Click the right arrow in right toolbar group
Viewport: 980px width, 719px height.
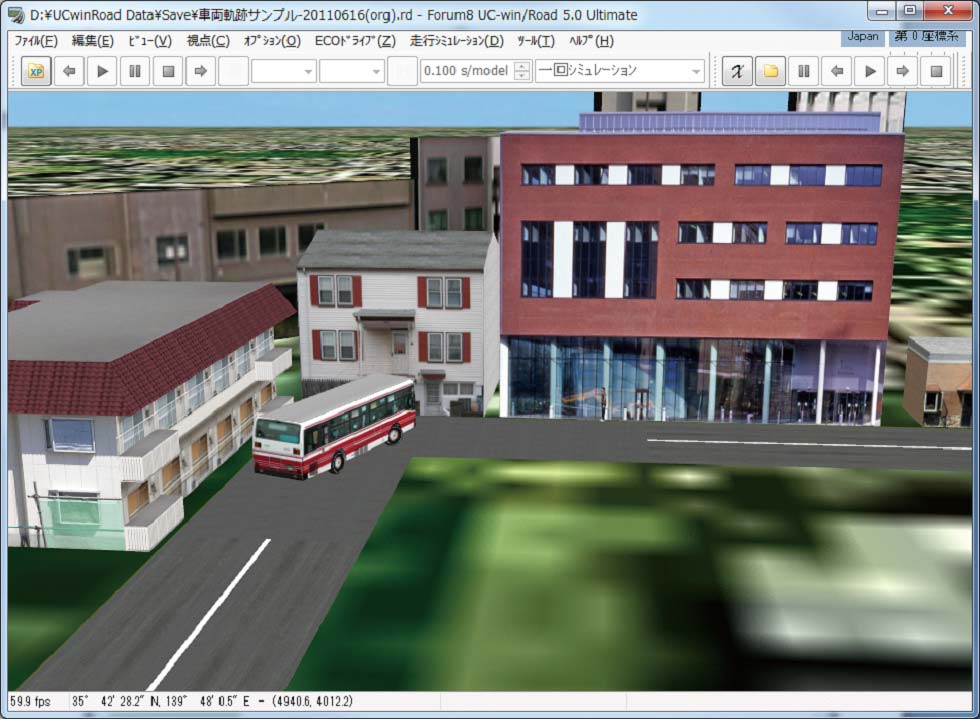[902, 71]
